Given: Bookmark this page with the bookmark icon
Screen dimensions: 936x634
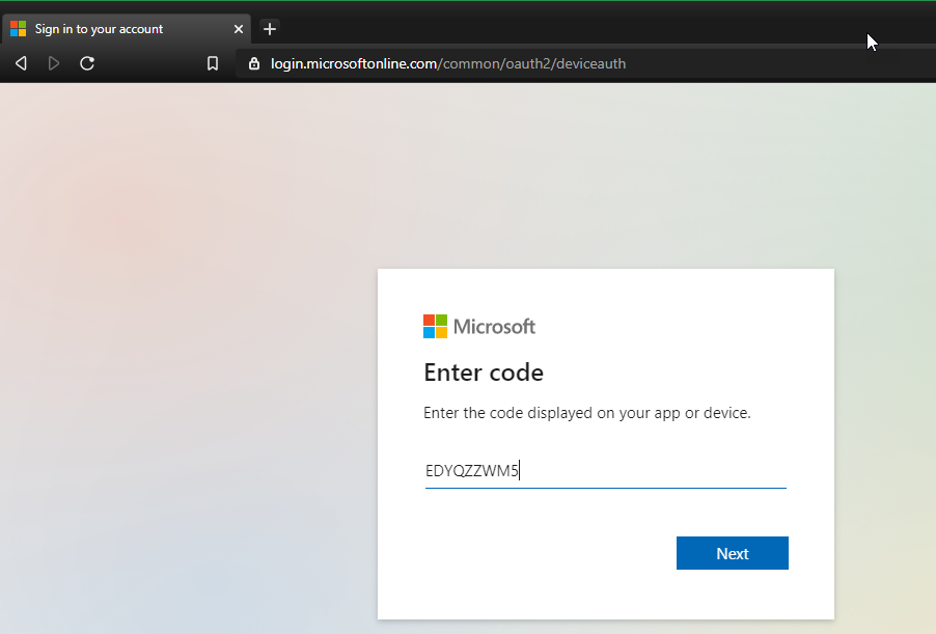Looking at the screenshot, I should (213, 63).
